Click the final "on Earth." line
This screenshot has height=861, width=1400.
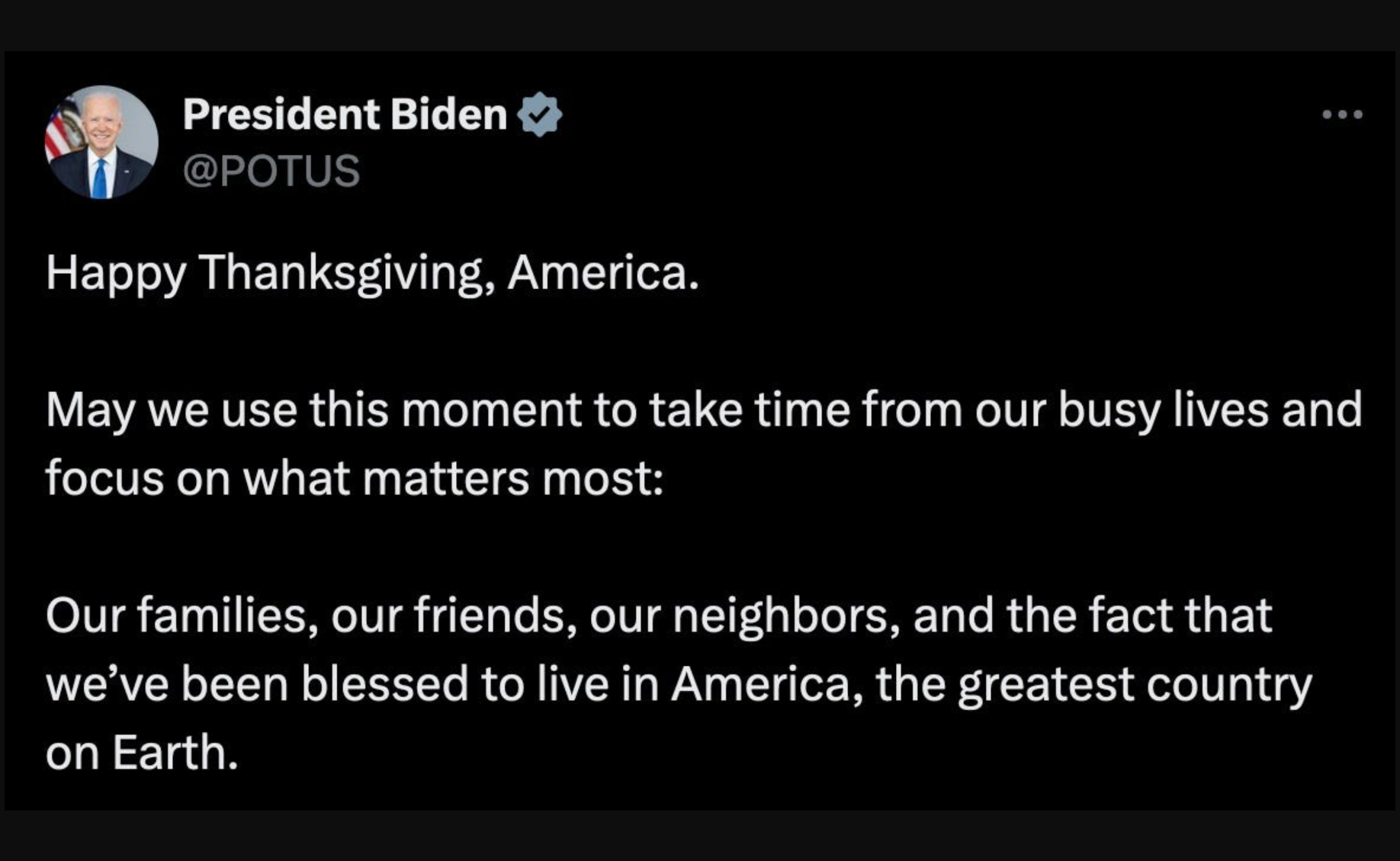(x=142, y=752)
